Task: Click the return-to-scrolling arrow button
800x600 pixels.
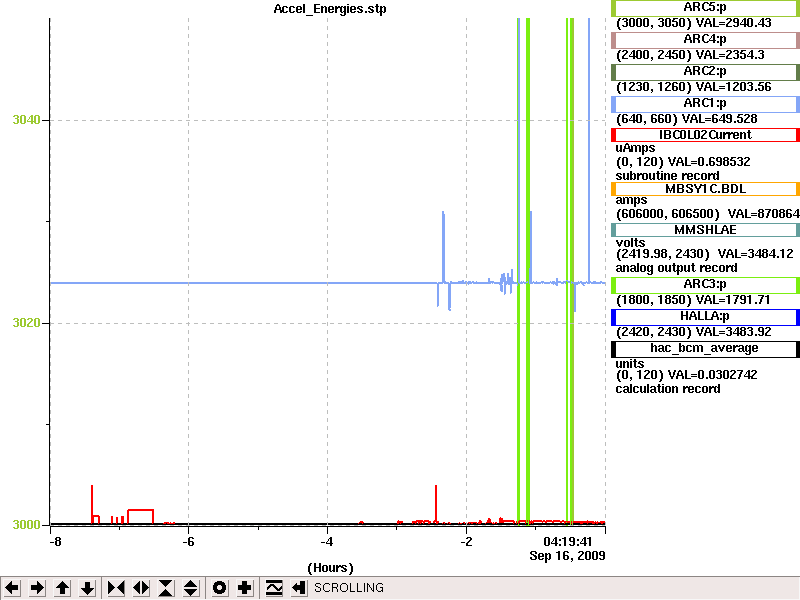Action: (x=299, y=588)
